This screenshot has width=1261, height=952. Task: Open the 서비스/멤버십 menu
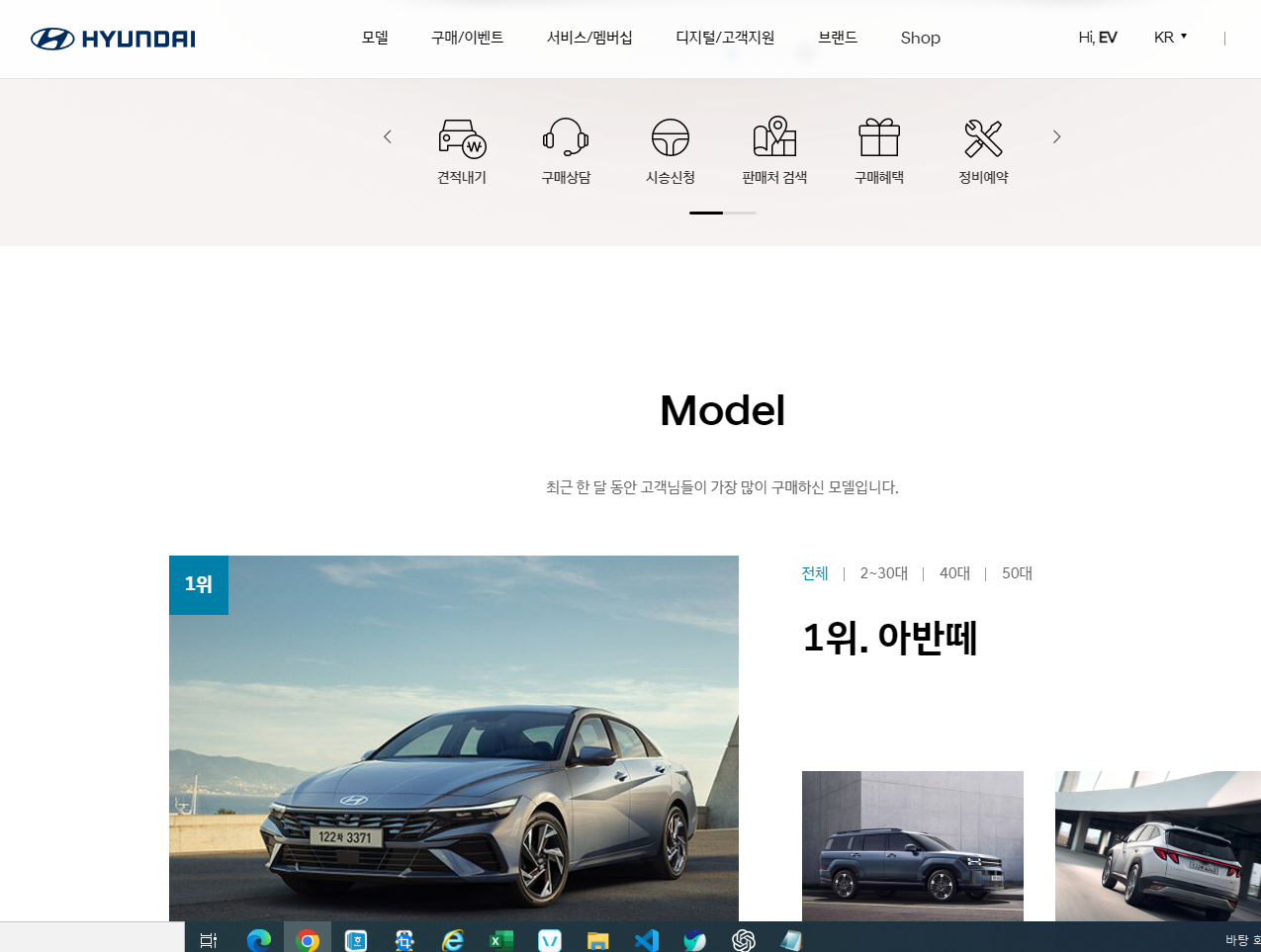589,38
